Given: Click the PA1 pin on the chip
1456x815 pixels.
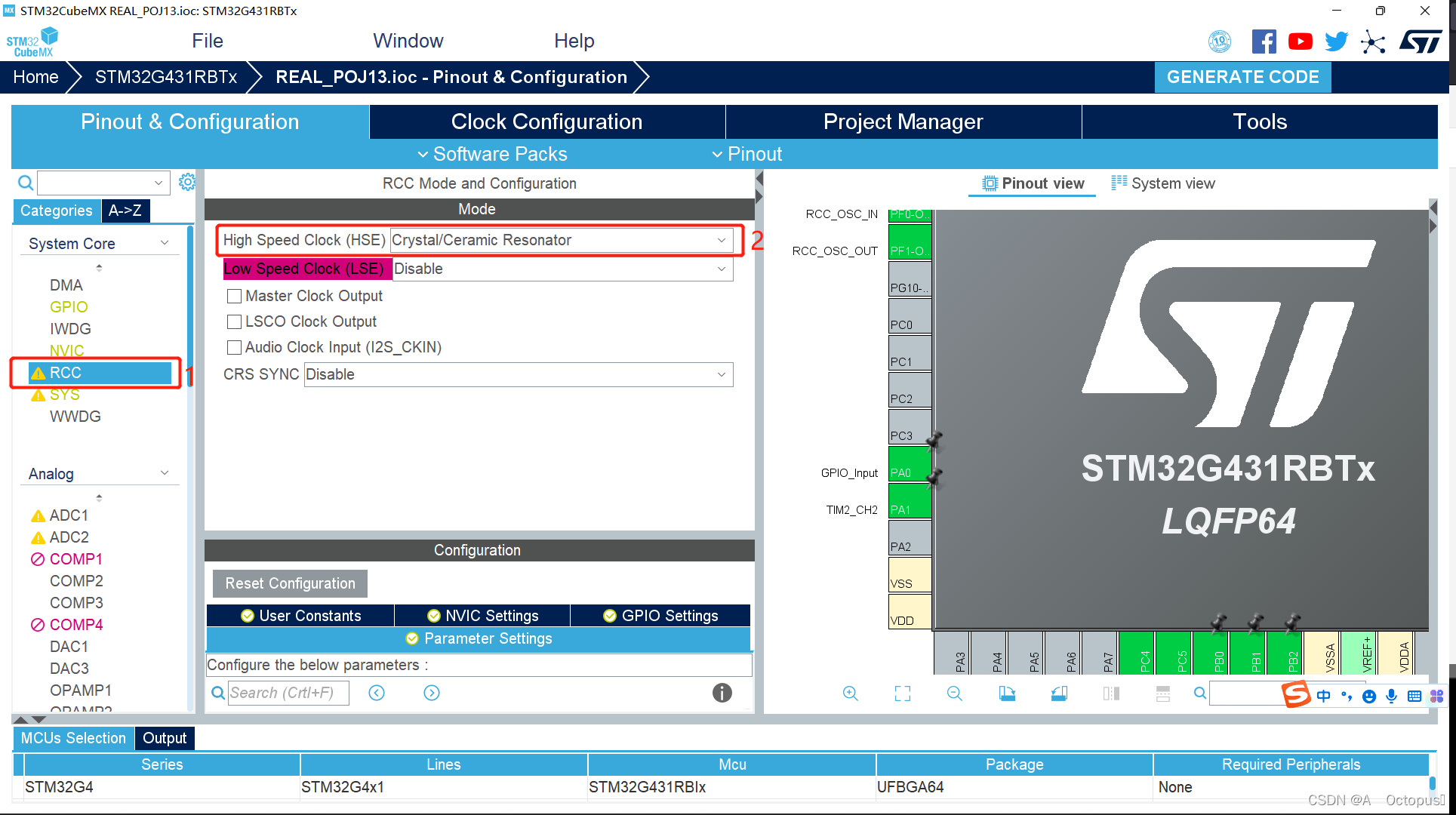Looking at the screenshot, I should click(x=910, y=502).
